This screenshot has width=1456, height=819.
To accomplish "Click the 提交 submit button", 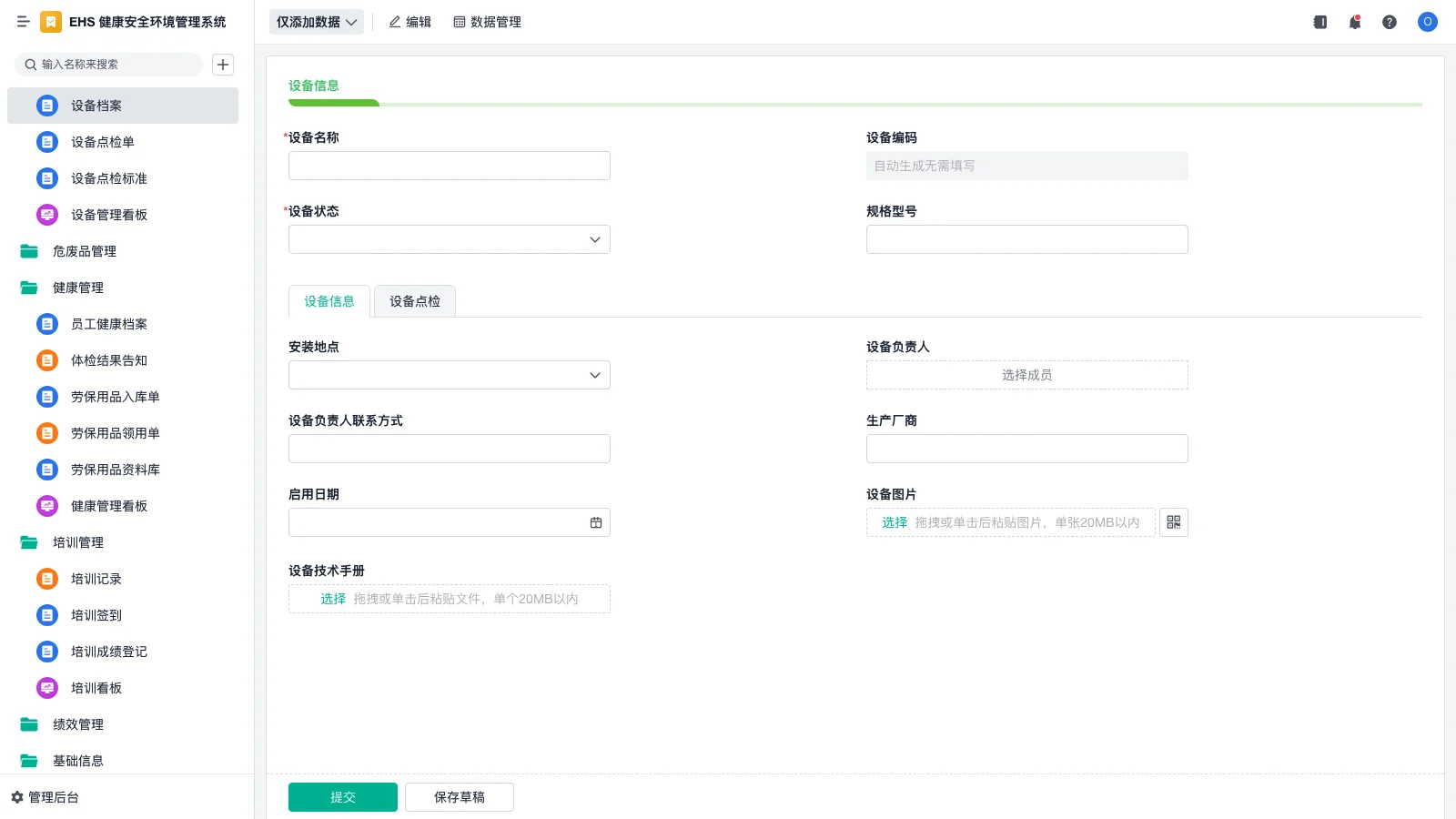I will pyautogui.click(x=342, y=796).
